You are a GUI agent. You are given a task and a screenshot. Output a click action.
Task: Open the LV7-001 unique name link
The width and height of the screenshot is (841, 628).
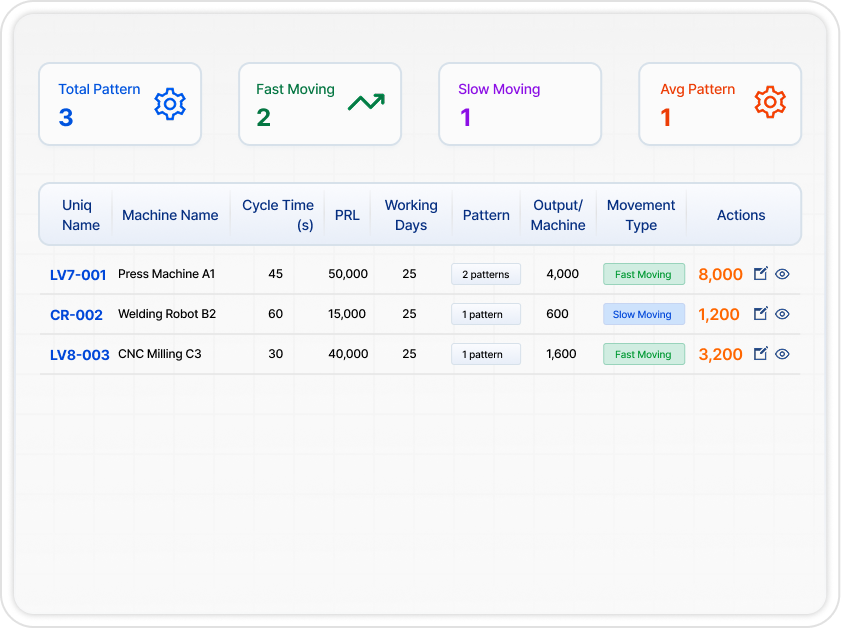coord(78,275)
